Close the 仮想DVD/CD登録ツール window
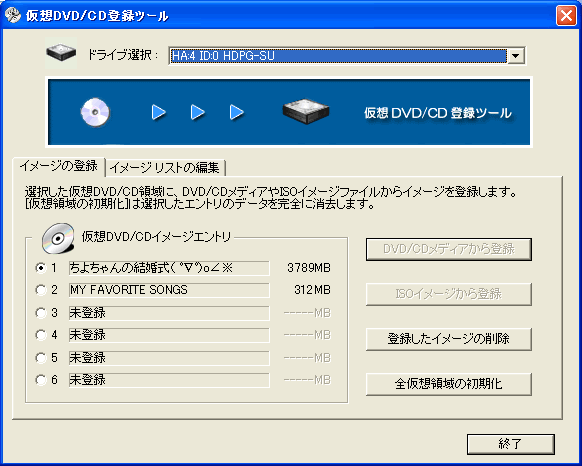Image resolution: width=582 pixels, height=466 pixels. pos(566,16)
